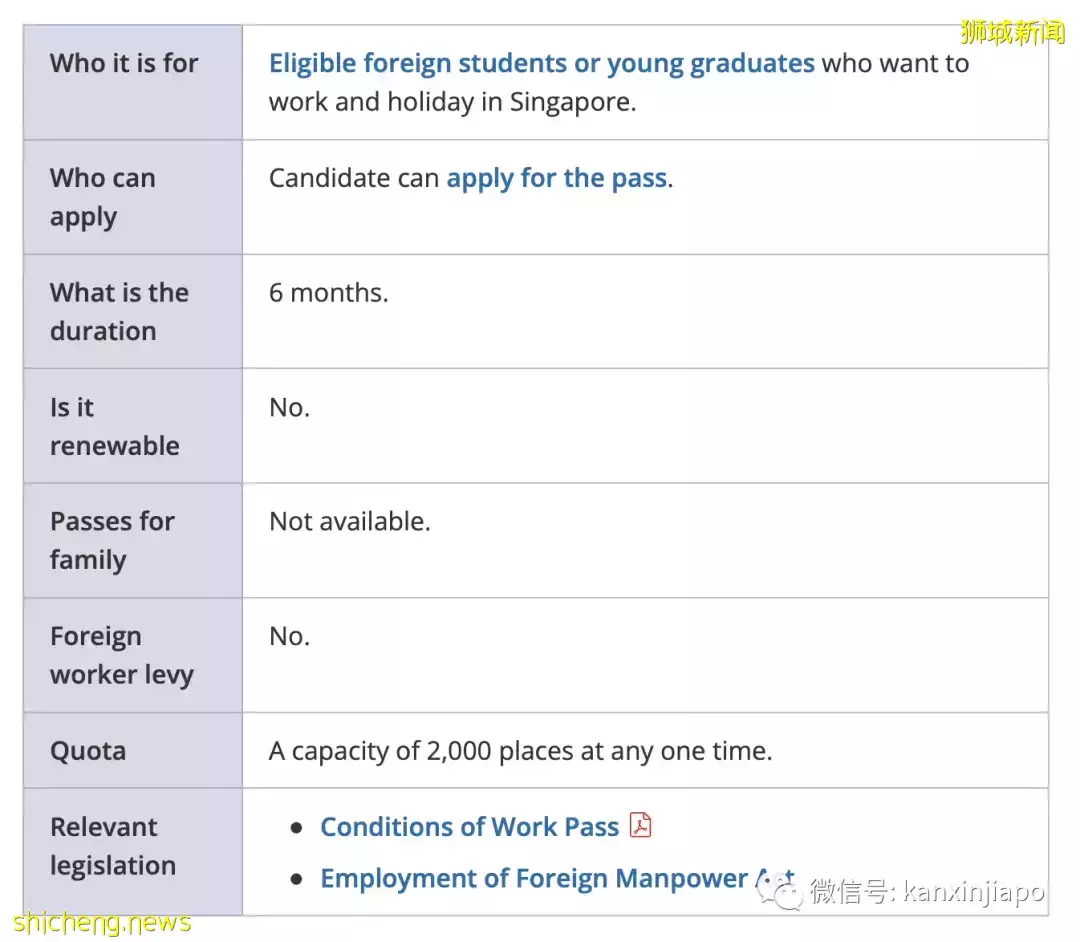Viewport: 1080px width, 942px height.
Task: Open the PDF icon beside Conditions of Work Pass
Action: [x=640, y=826]
